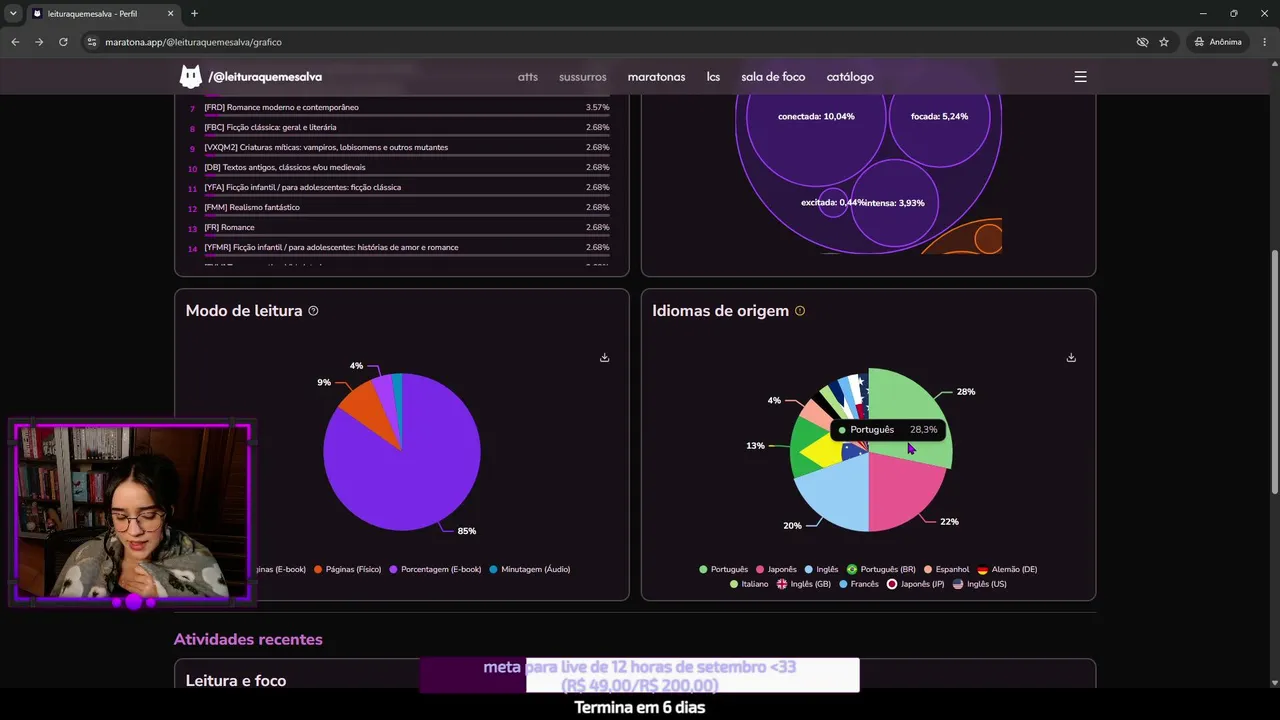The height and width of the screenshot is (720, 1280).
Task: Select the leituraquemesalva - Perfil browser tab
Action: [103, 13]
